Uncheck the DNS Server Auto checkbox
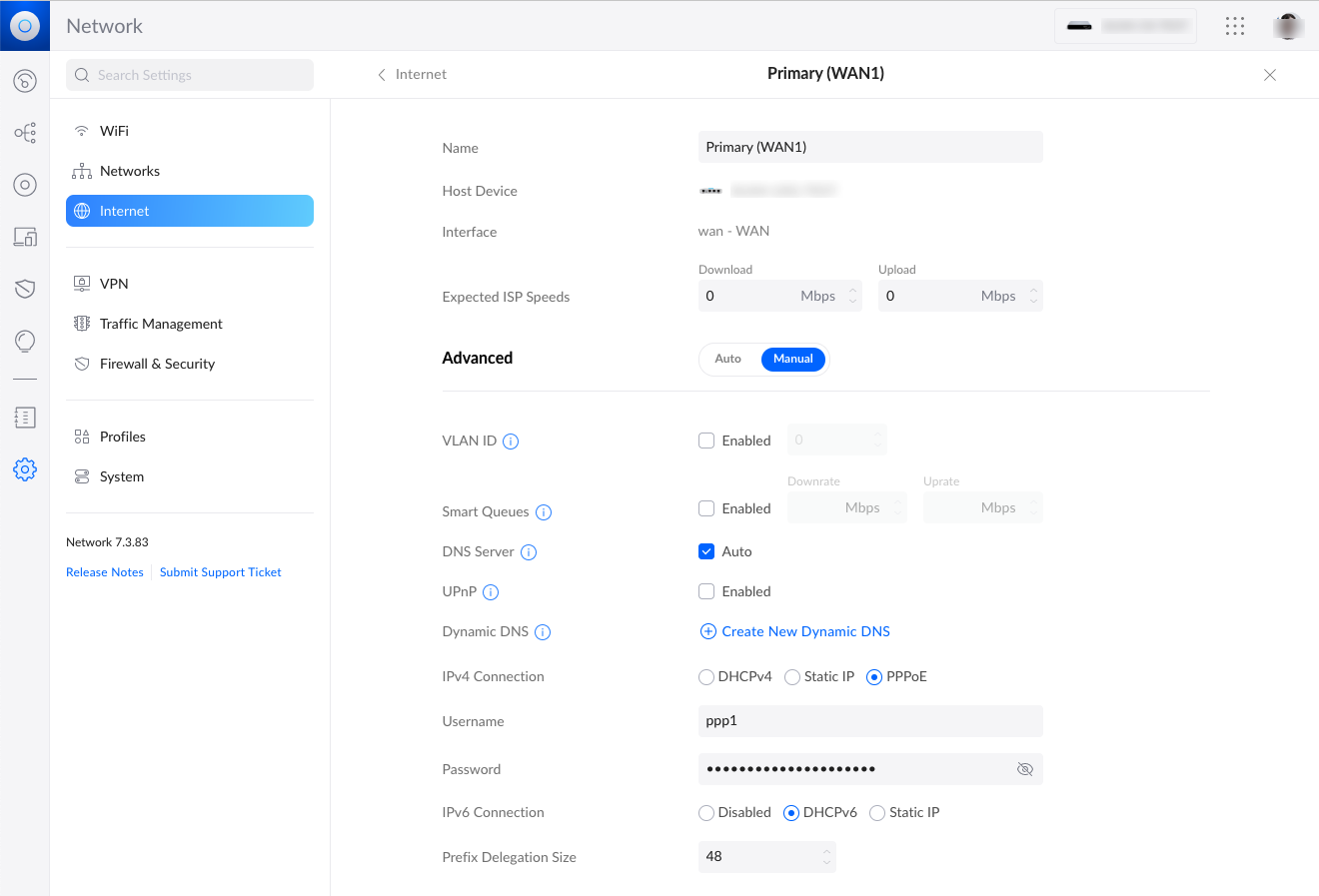 click(x=706, y=551)
